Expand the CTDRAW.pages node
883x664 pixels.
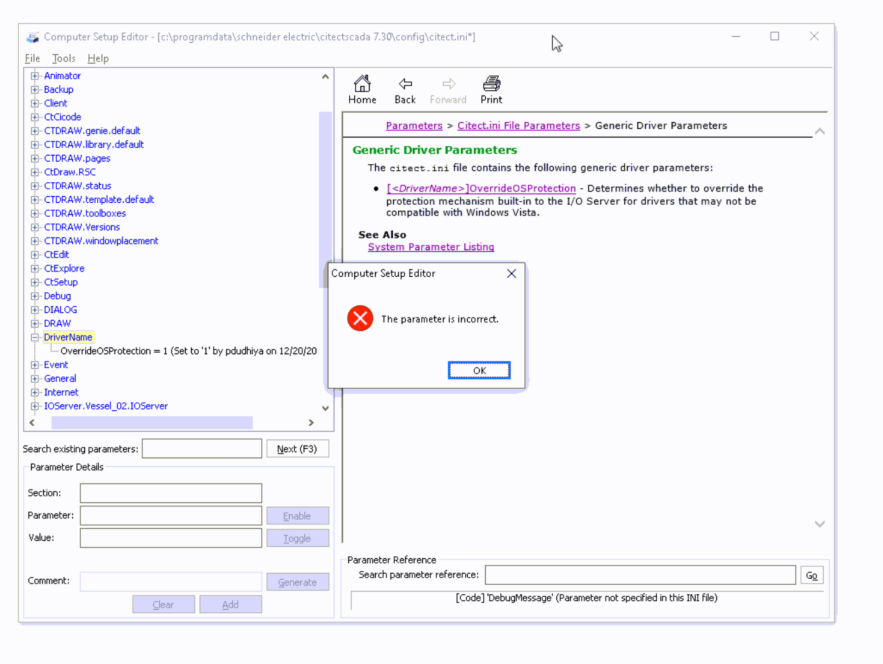point(35,158)
